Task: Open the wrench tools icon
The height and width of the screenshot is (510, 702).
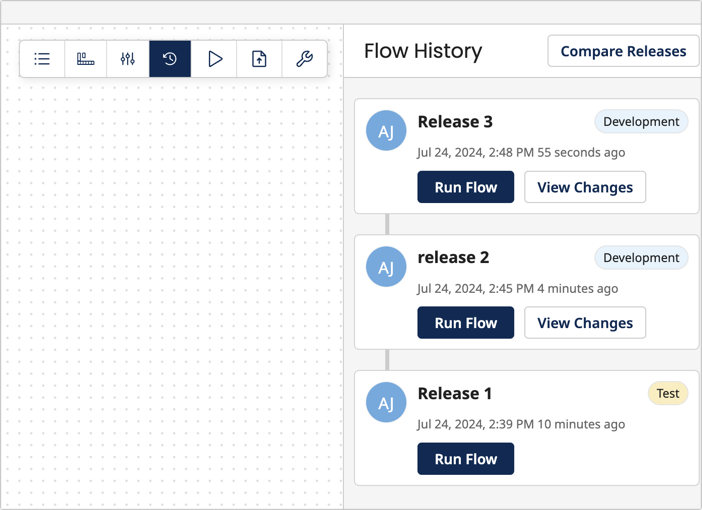Action: coord(304,59)
